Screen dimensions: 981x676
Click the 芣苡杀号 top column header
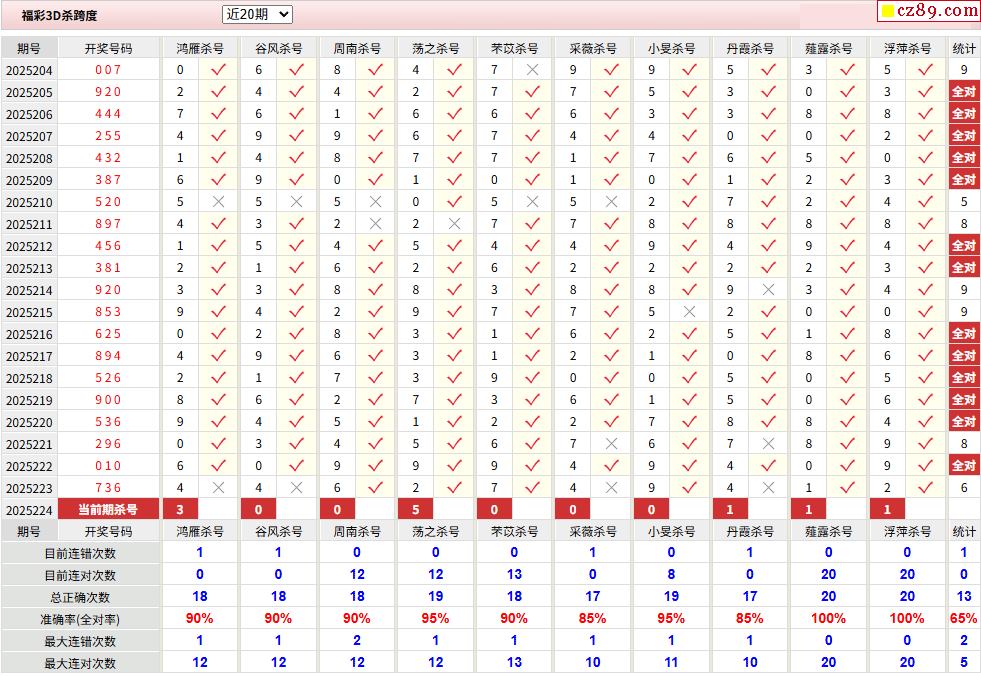514,48
